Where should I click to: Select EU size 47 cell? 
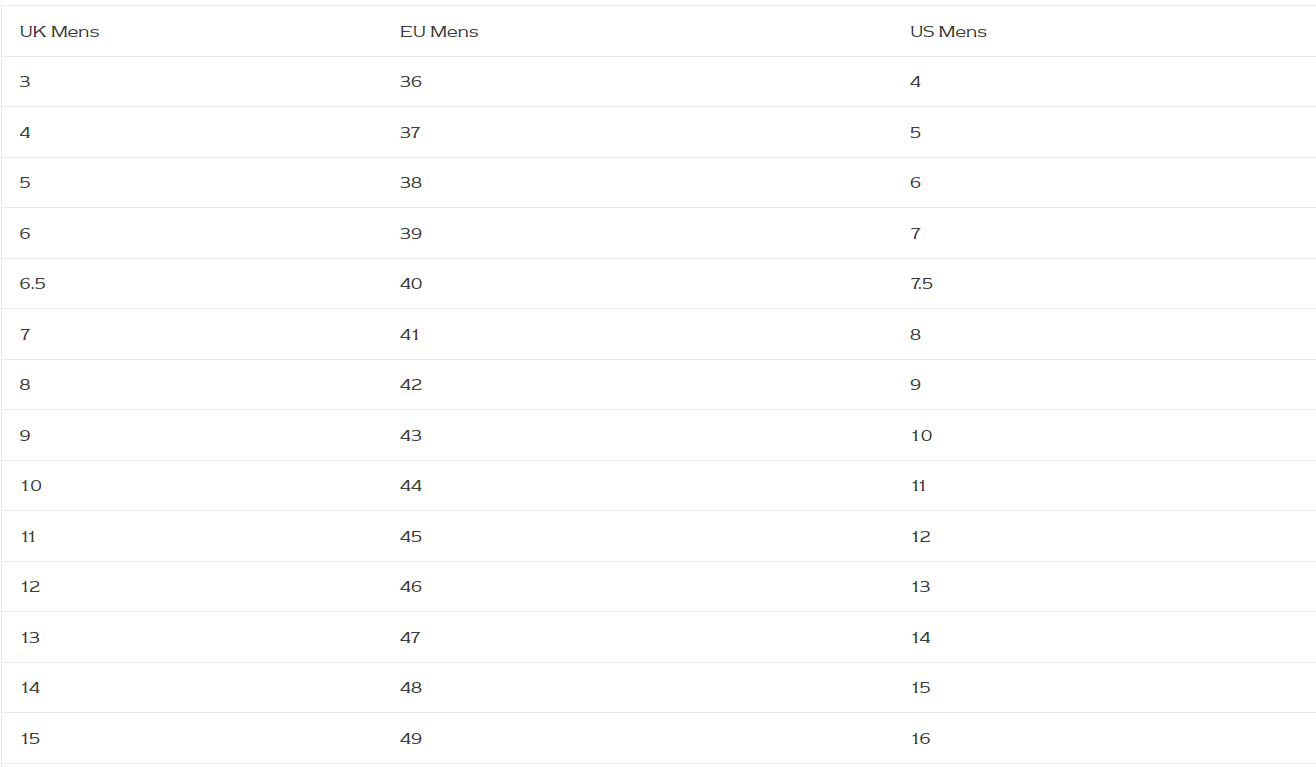pos(410,638)
